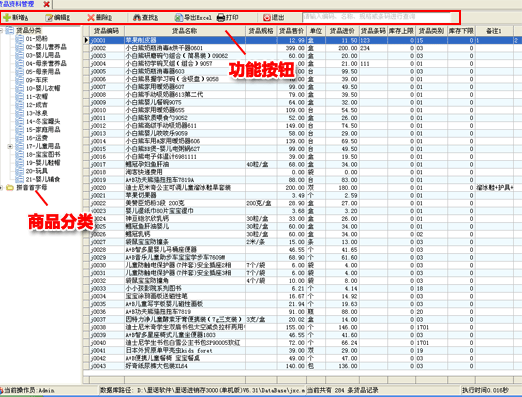Viewport: 522px width, 397px height.
Task: Click the red X 删除 icon
Action: 91,17
